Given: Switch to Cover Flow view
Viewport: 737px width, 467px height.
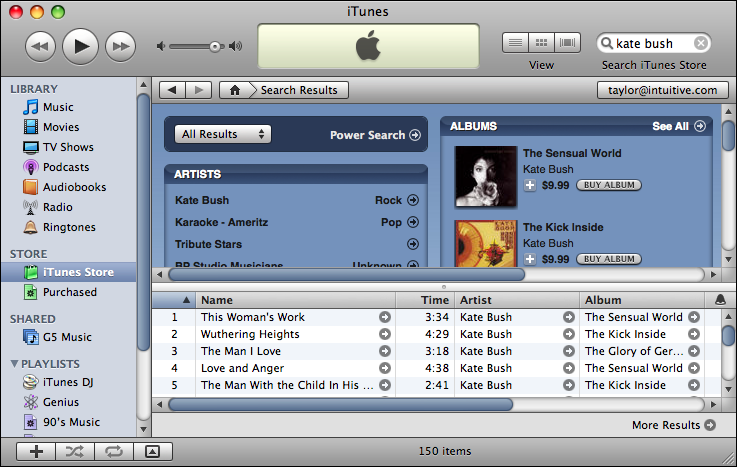Looking at the screenshot, I should (567, 43).
